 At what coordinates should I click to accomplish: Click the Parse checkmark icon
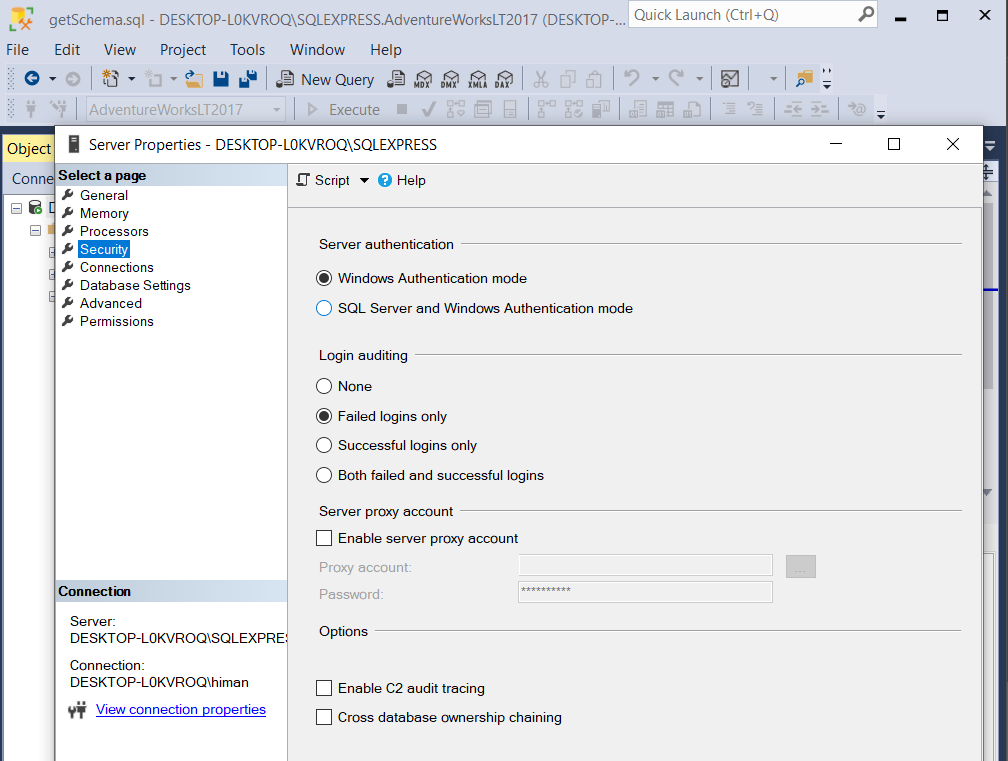click(428, 110)
